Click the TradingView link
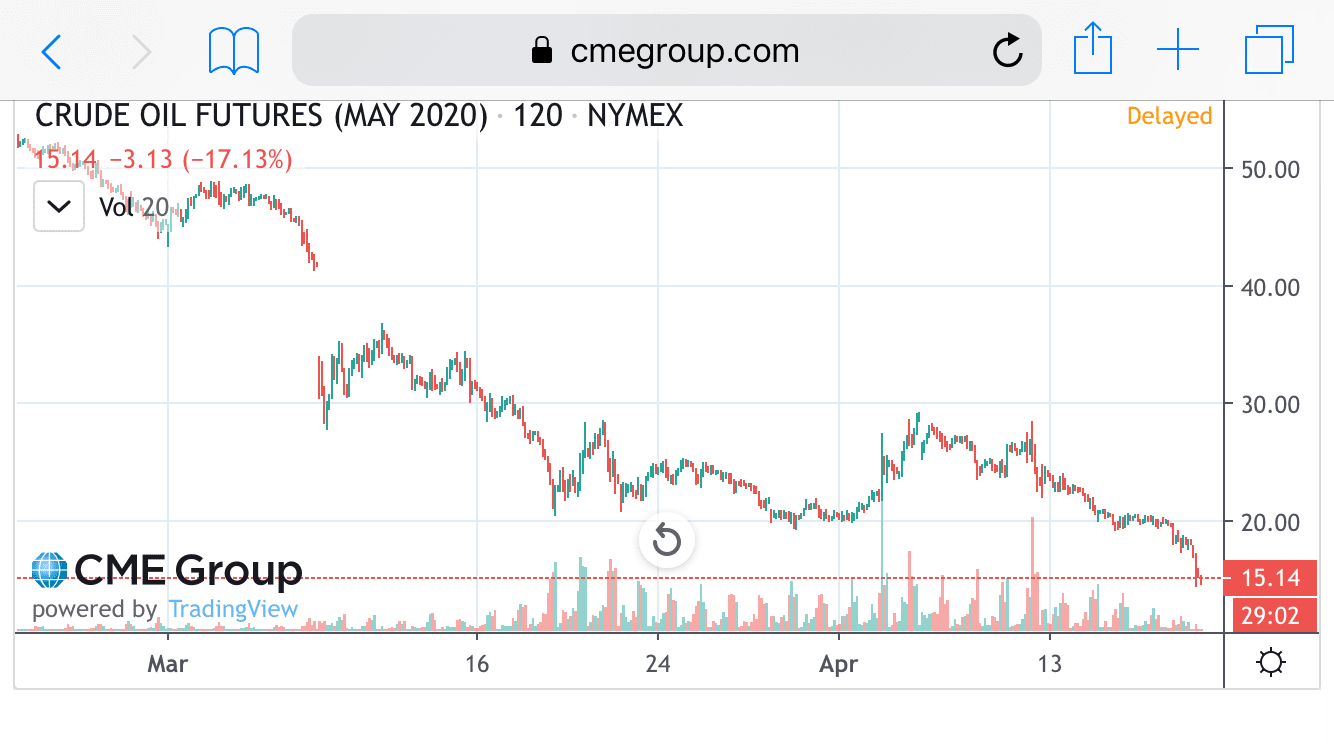The image size is (1334, 750). click(x=233, y=609)
